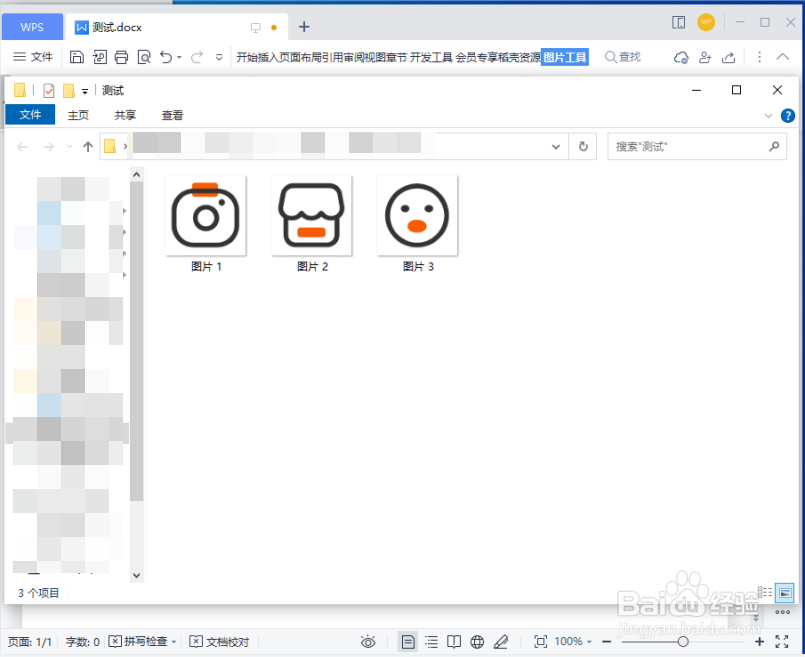
Task: Open the WPS 文件 hamburger menu
Action: 33,56
